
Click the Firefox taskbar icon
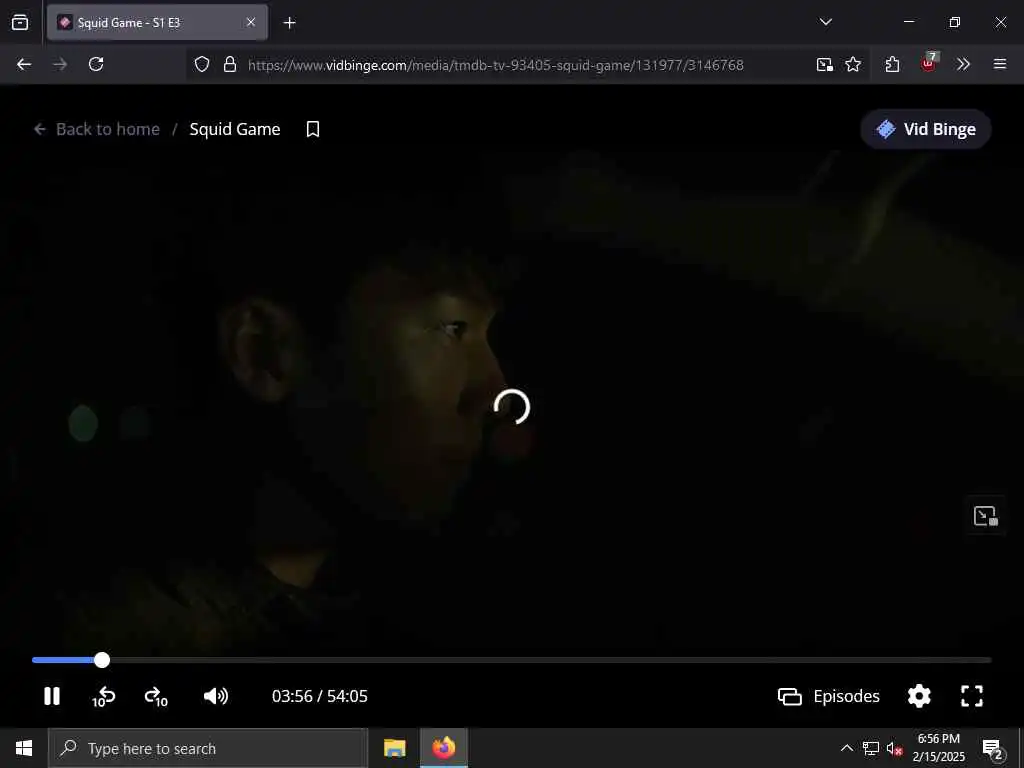(x=443, y=748)
